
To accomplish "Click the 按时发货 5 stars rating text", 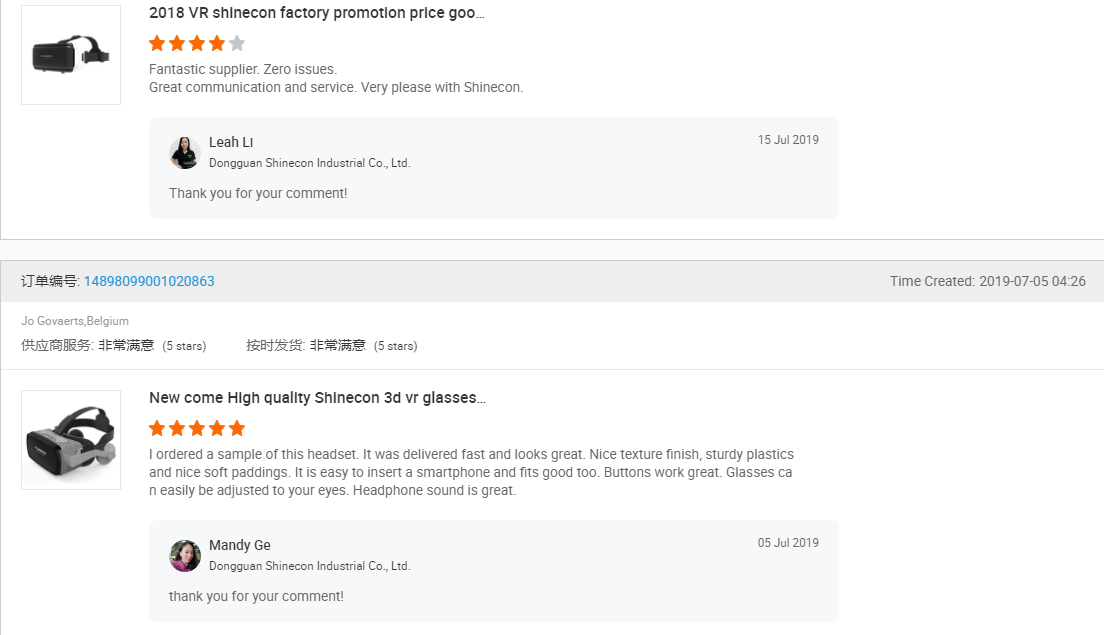I will pyautogui.click(x=395, y=346).
